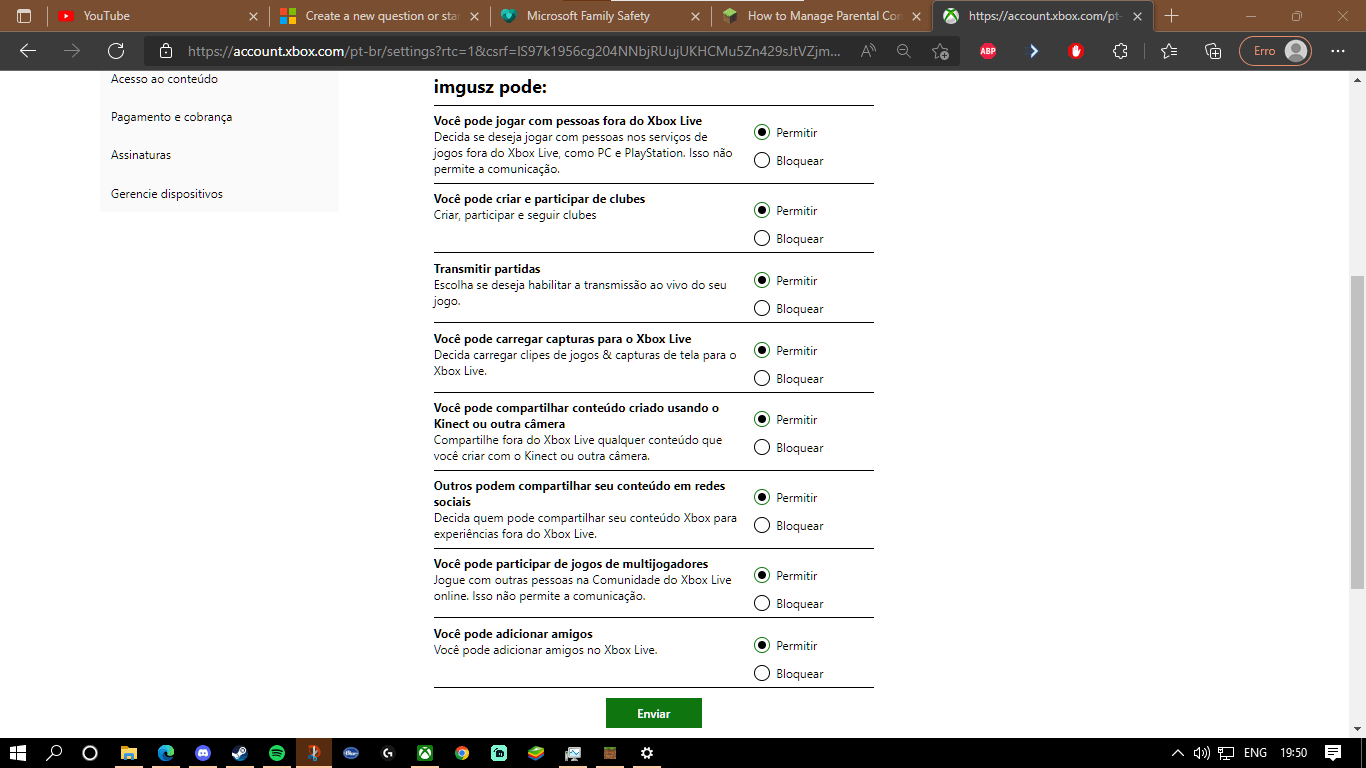Open the Read Aloud tool in address bar
The width and height of the screenshot is (1366, 768).
click(x=868, y=51)
